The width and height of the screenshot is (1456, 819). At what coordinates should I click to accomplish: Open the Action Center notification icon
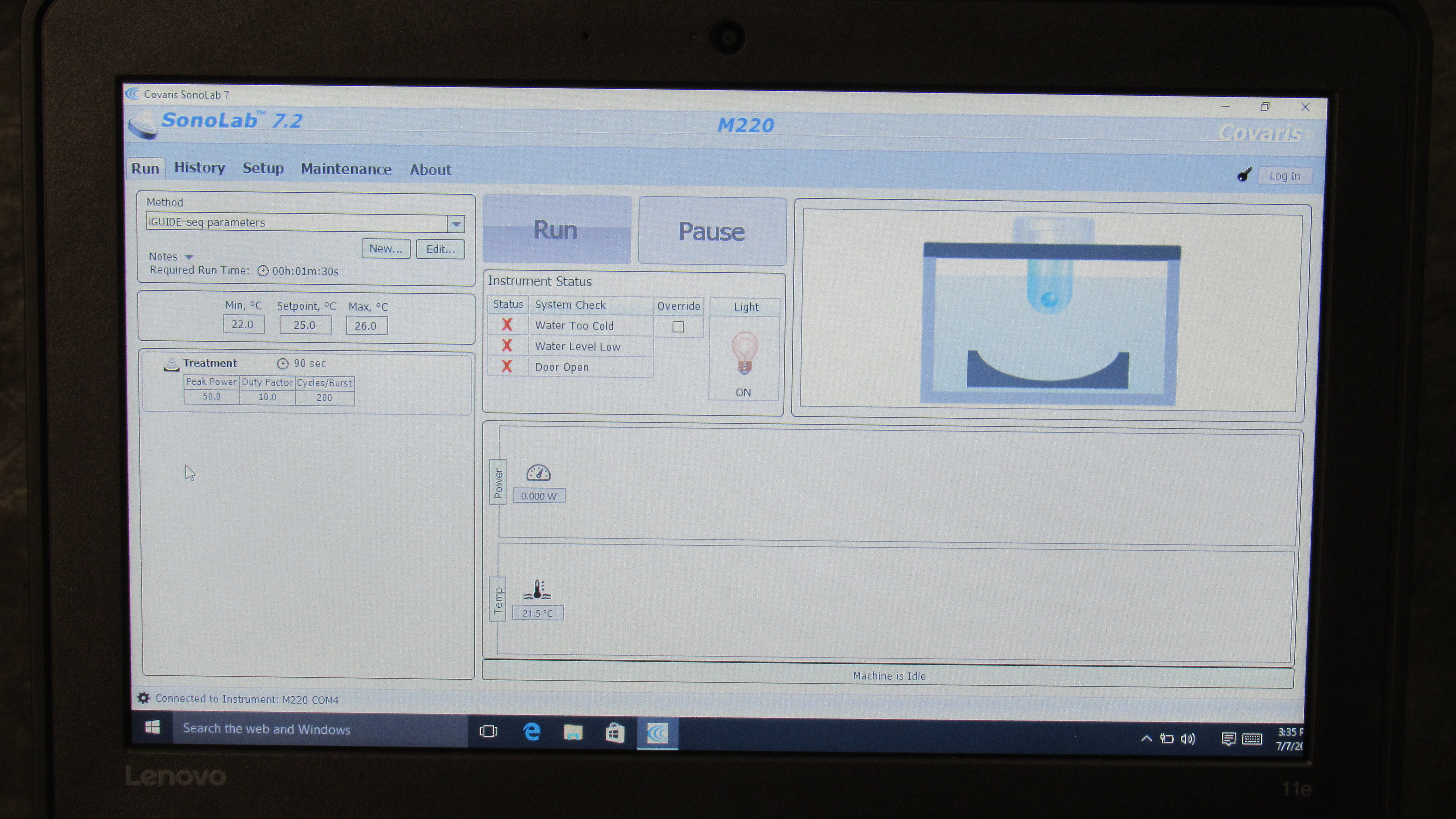1228,739
